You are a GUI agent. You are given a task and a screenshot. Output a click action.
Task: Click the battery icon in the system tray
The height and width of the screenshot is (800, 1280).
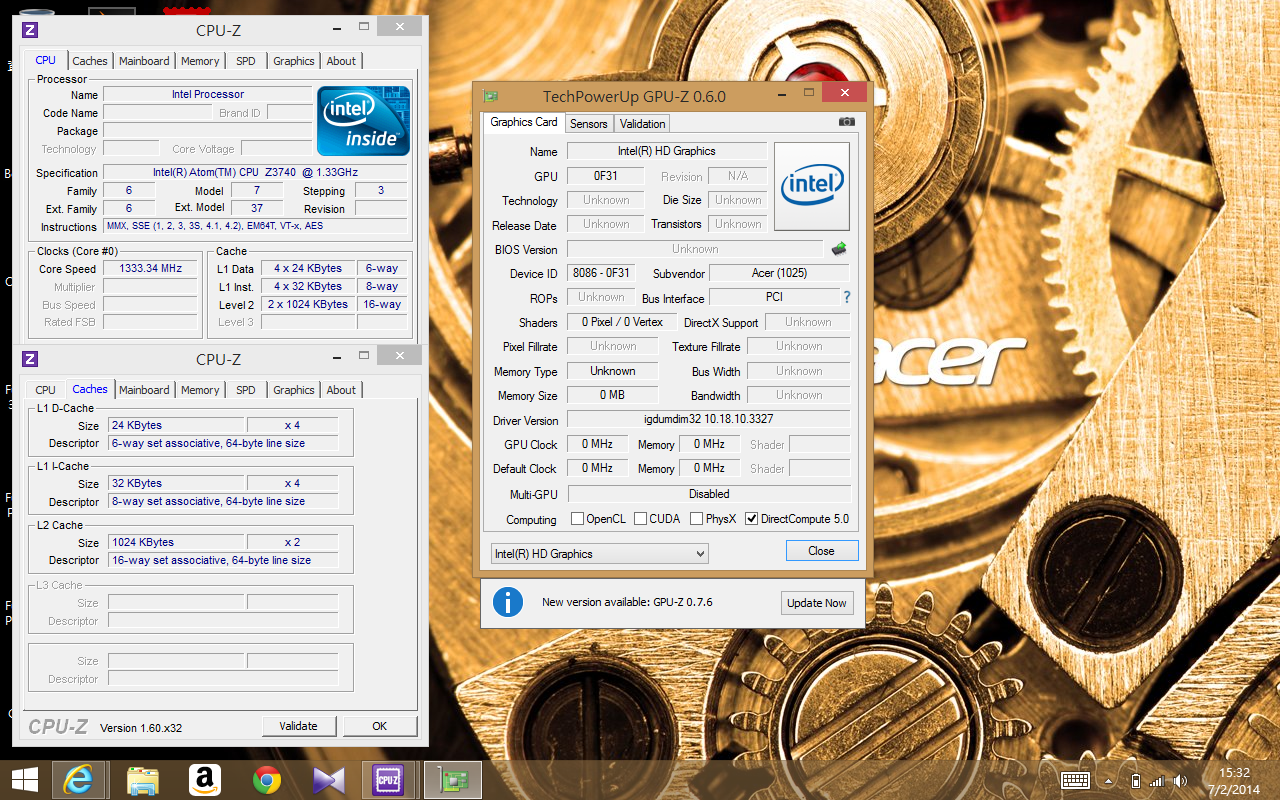tap(1135, 781)
